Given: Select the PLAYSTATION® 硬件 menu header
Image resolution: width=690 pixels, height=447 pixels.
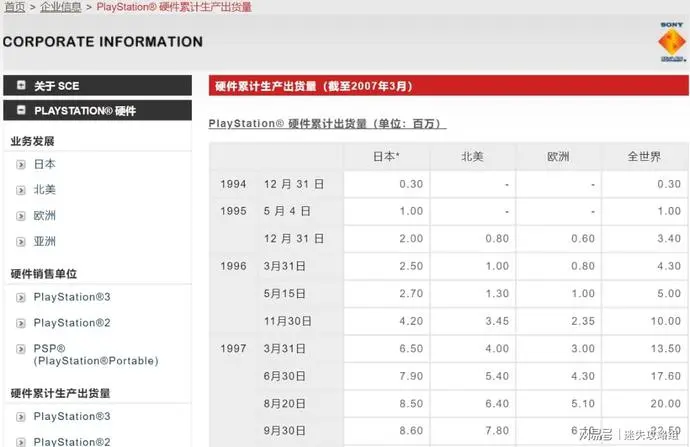Looking at the screenshot, I should click(97, 110).
